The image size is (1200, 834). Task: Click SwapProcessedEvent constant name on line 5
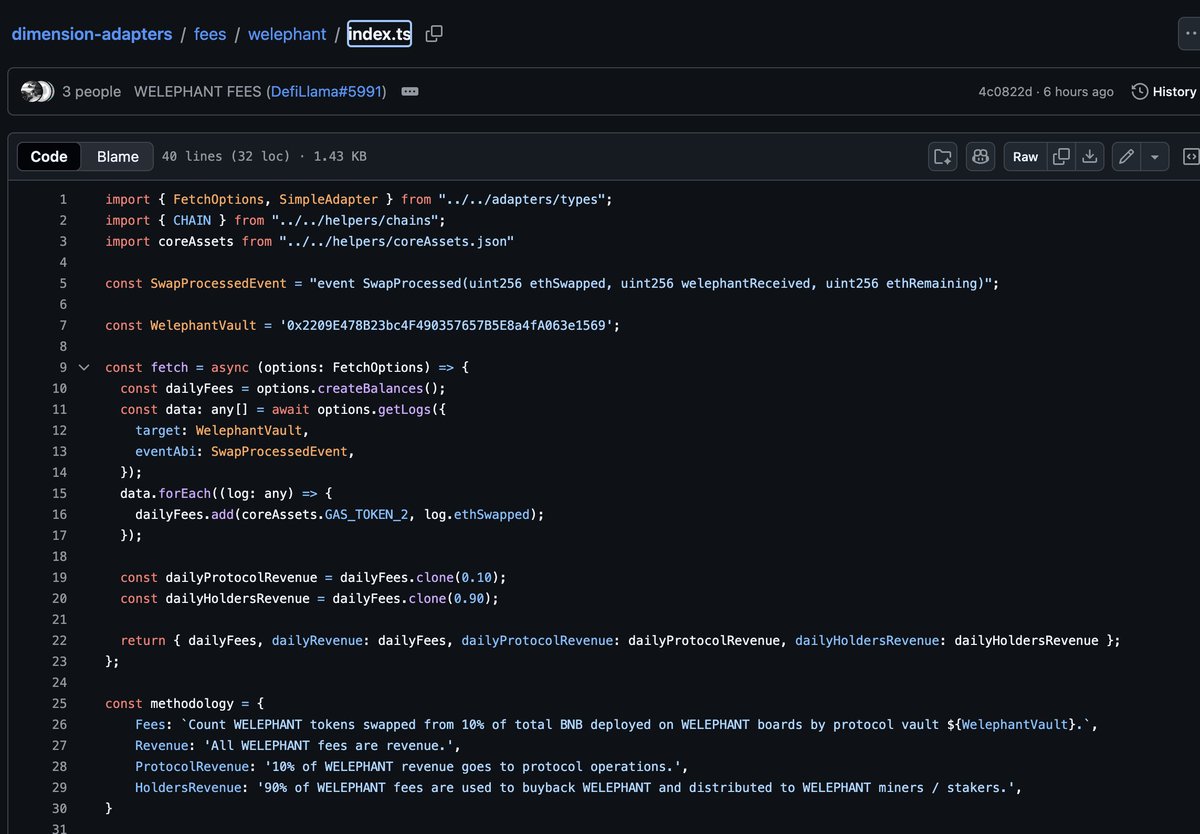218,283
